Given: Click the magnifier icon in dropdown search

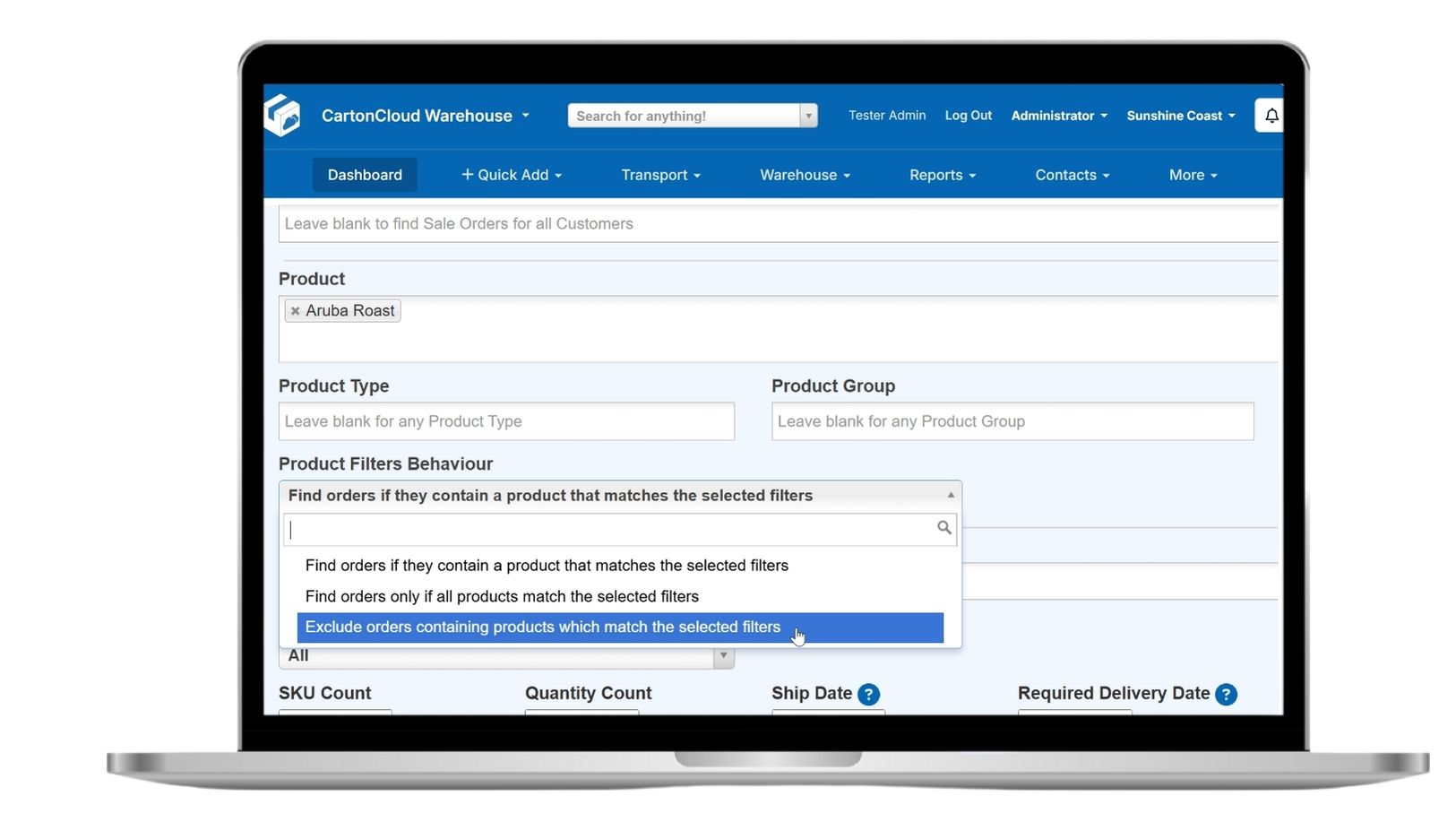Looking at the screenshot, I should pos(944,528).
